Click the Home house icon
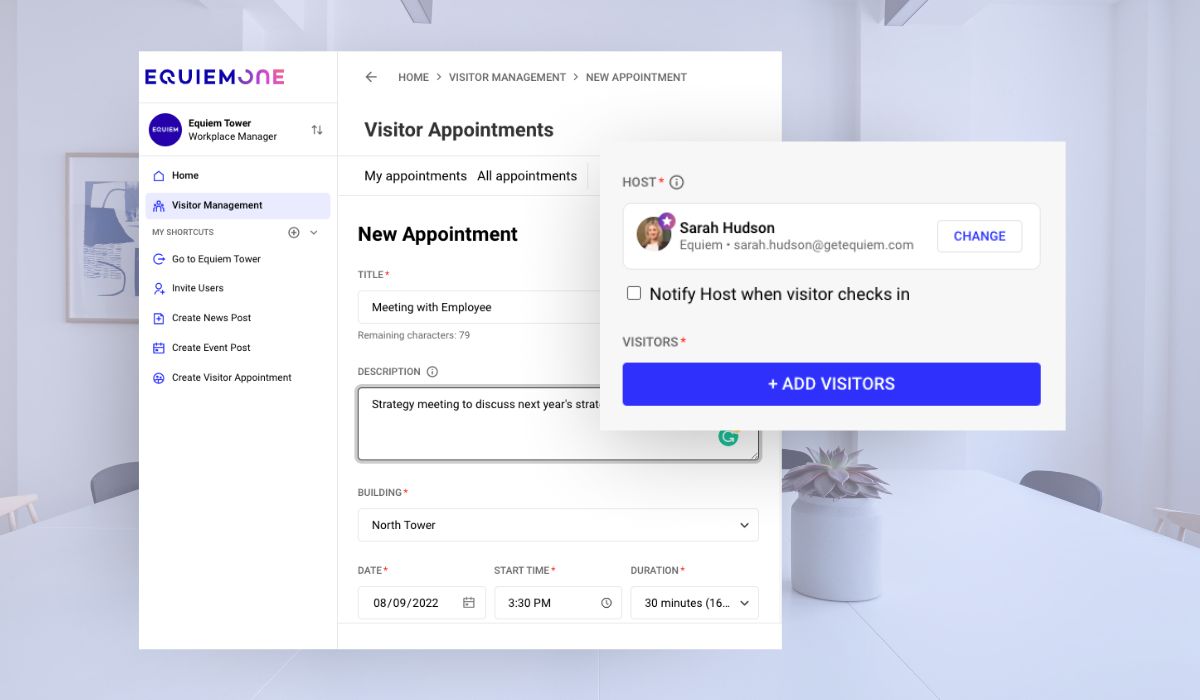This screenshot has height=700, width=1200. 159,176
